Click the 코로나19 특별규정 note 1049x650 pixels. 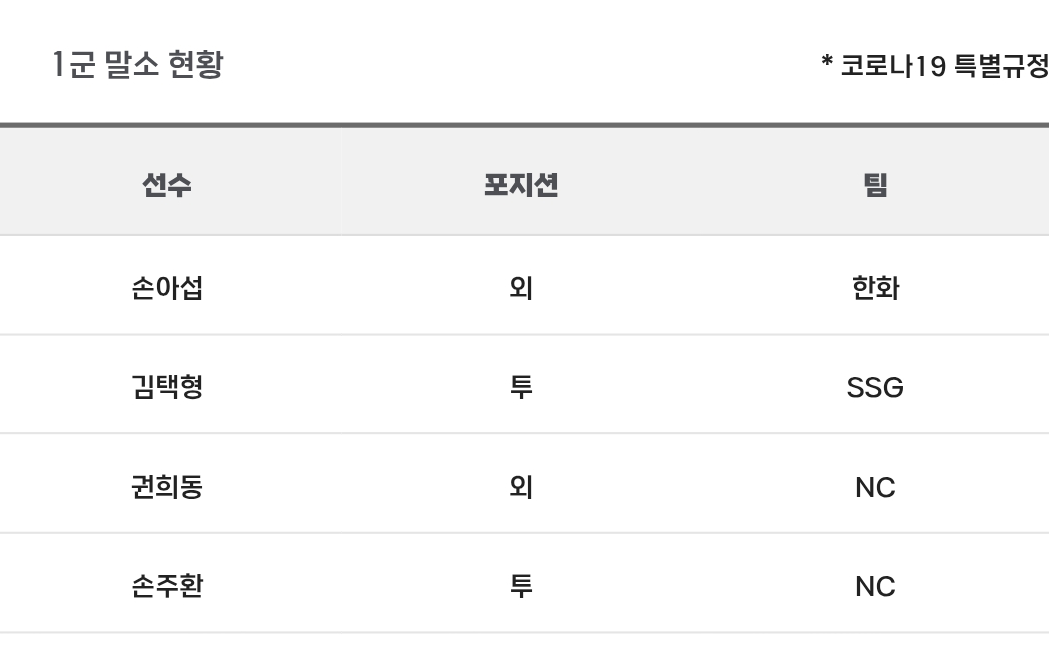(x=944, y=66)
